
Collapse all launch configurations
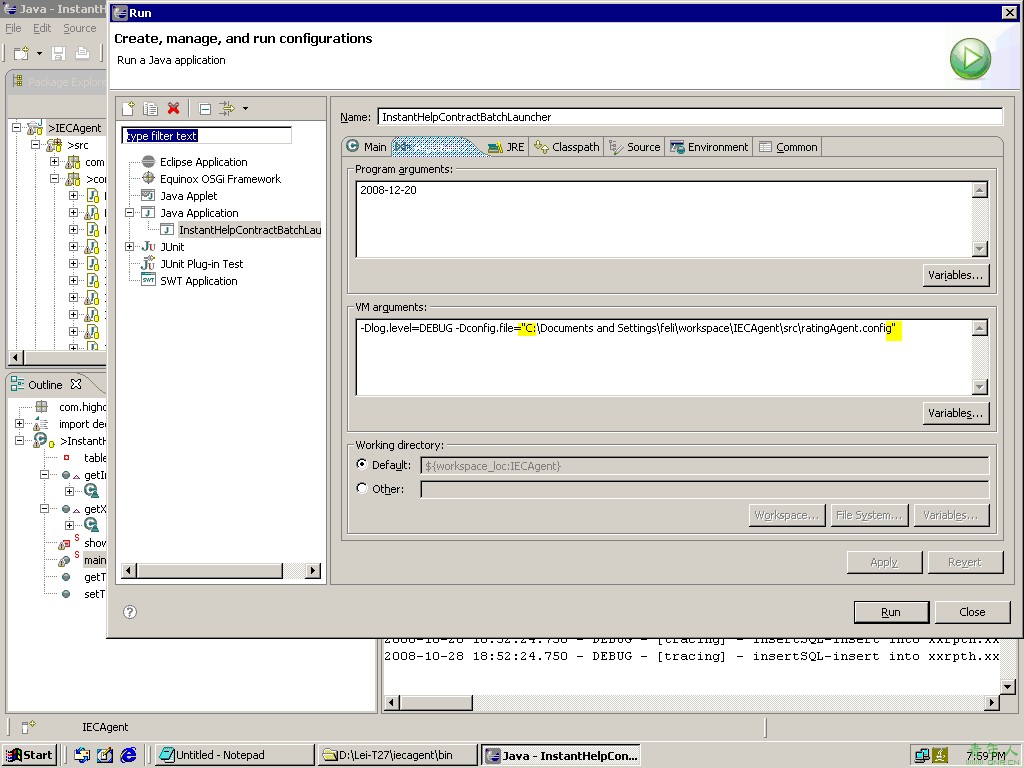(x=205, y=108)
